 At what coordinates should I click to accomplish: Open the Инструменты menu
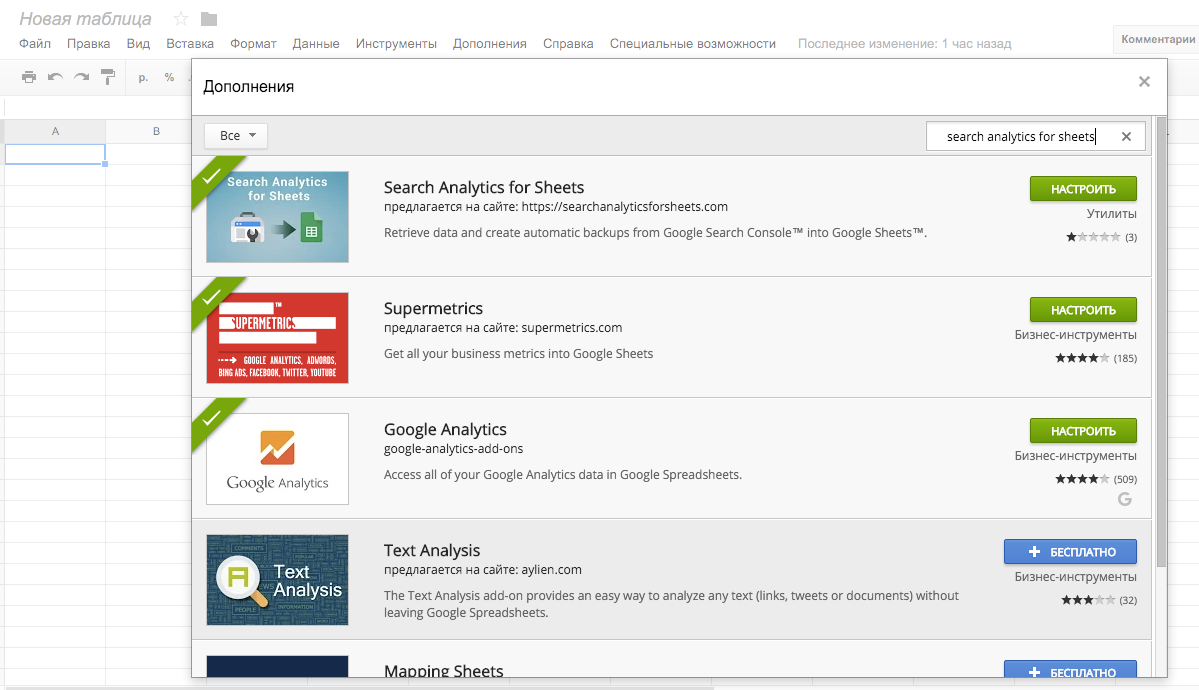[396, 44]
